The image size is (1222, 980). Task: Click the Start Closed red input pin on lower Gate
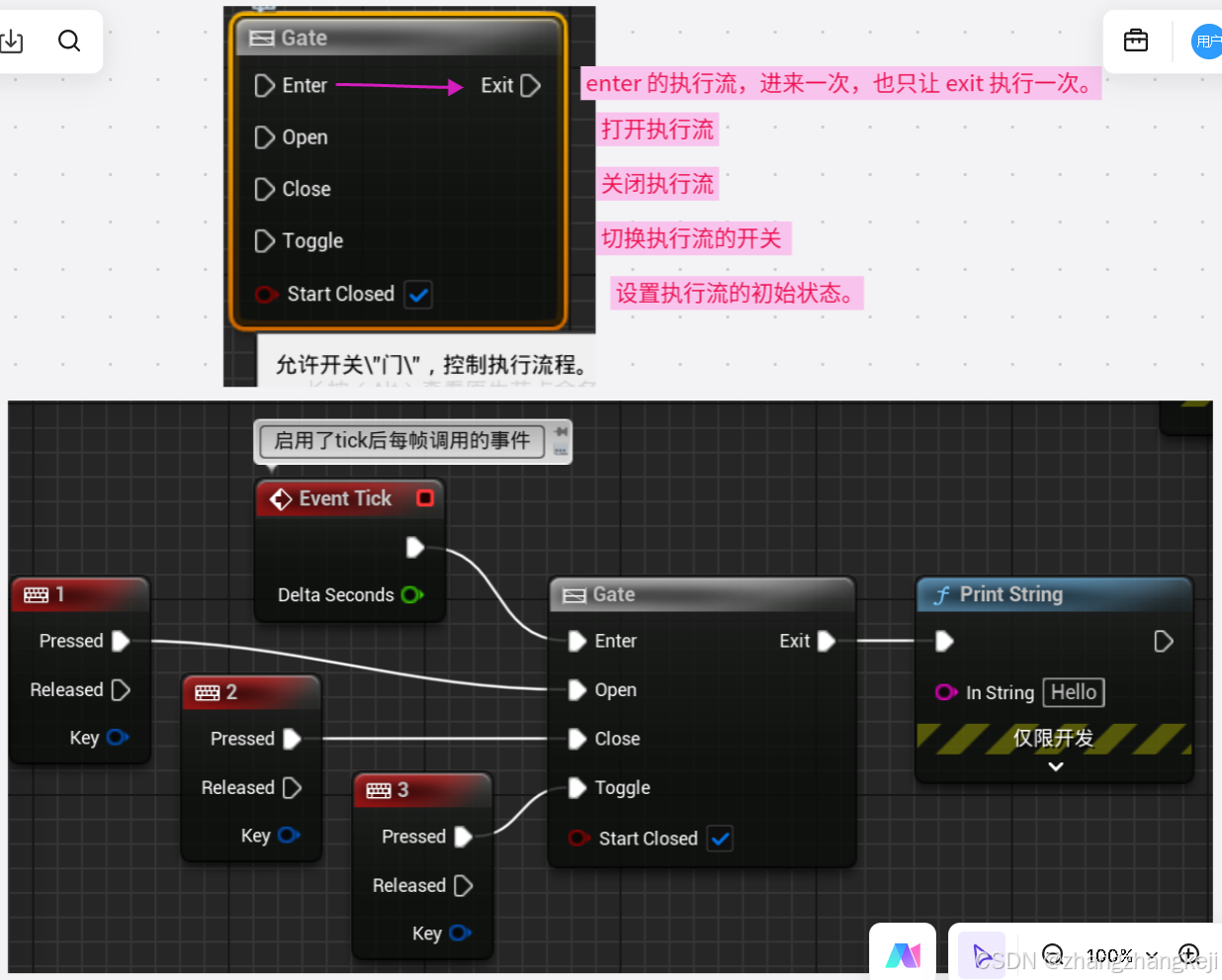pos(579,839)
